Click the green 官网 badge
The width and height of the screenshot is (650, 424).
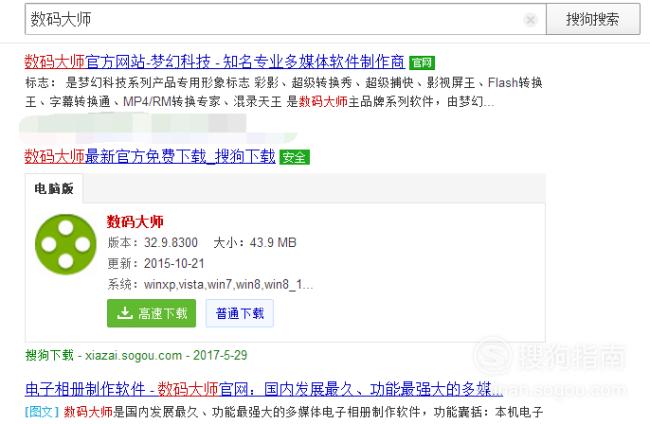click(x=422, y=63)
